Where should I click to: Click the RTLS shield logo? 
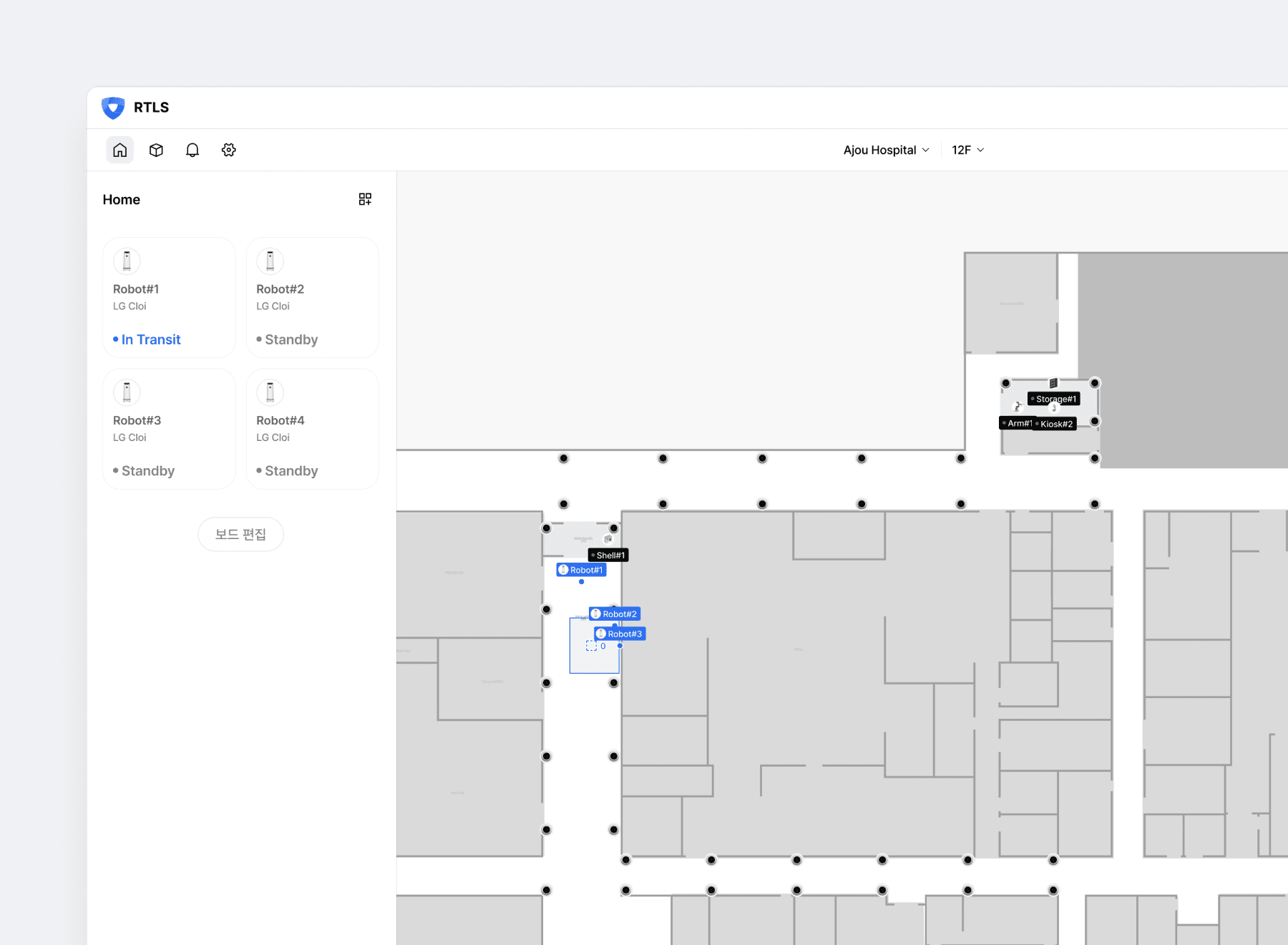click(113, 107)
